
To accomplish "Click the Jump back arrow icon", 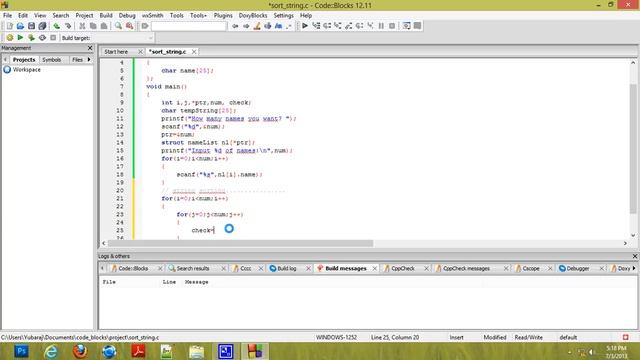I will 235,26.
